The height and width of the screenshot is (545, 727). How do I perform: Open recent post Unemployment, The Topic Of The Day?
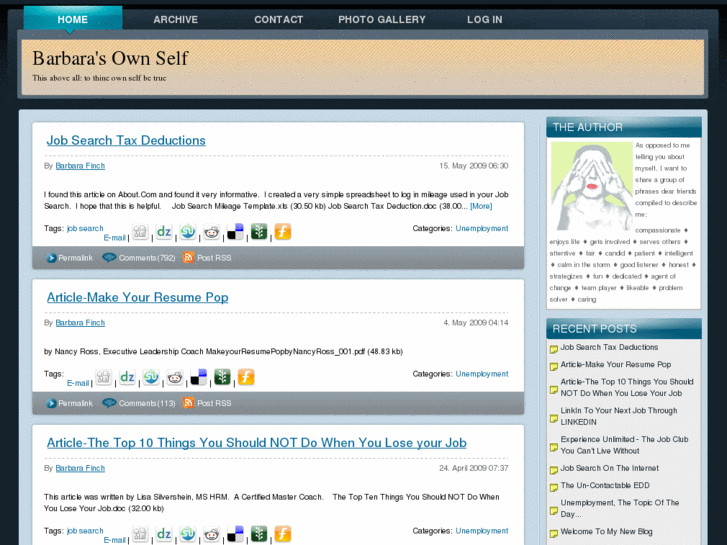(620, 508)
